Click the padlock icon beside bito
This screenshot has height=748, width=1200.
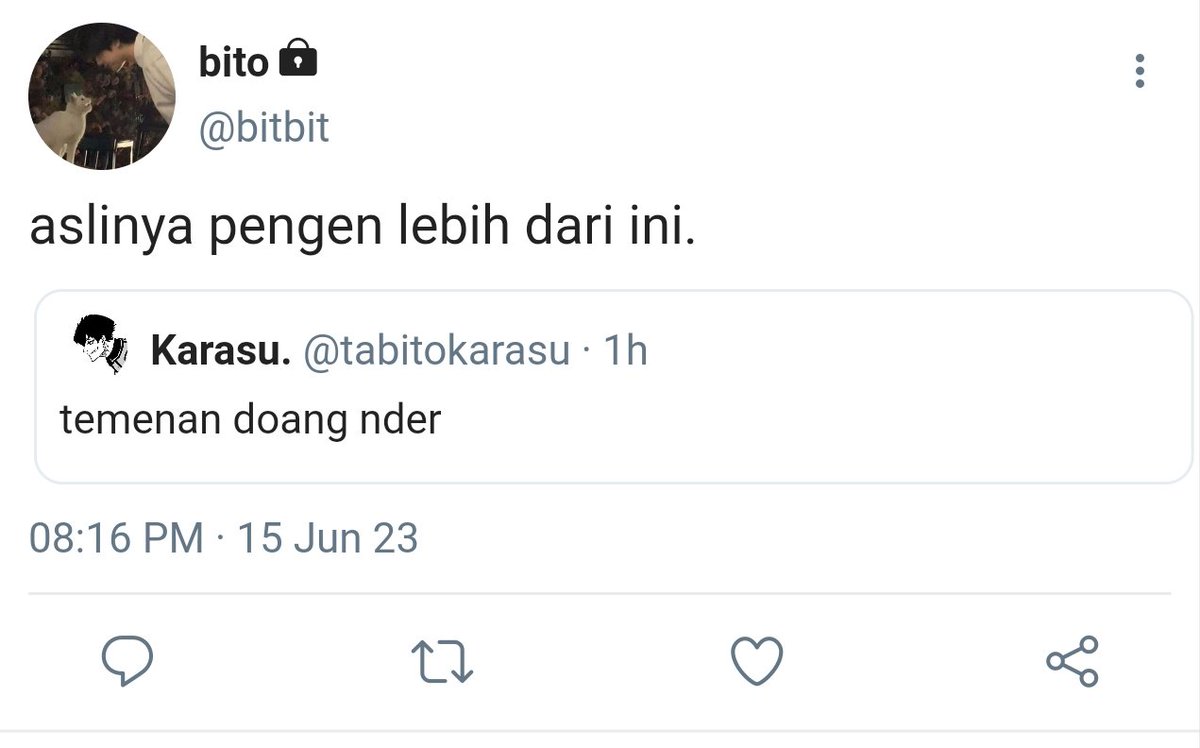(296, 61)
